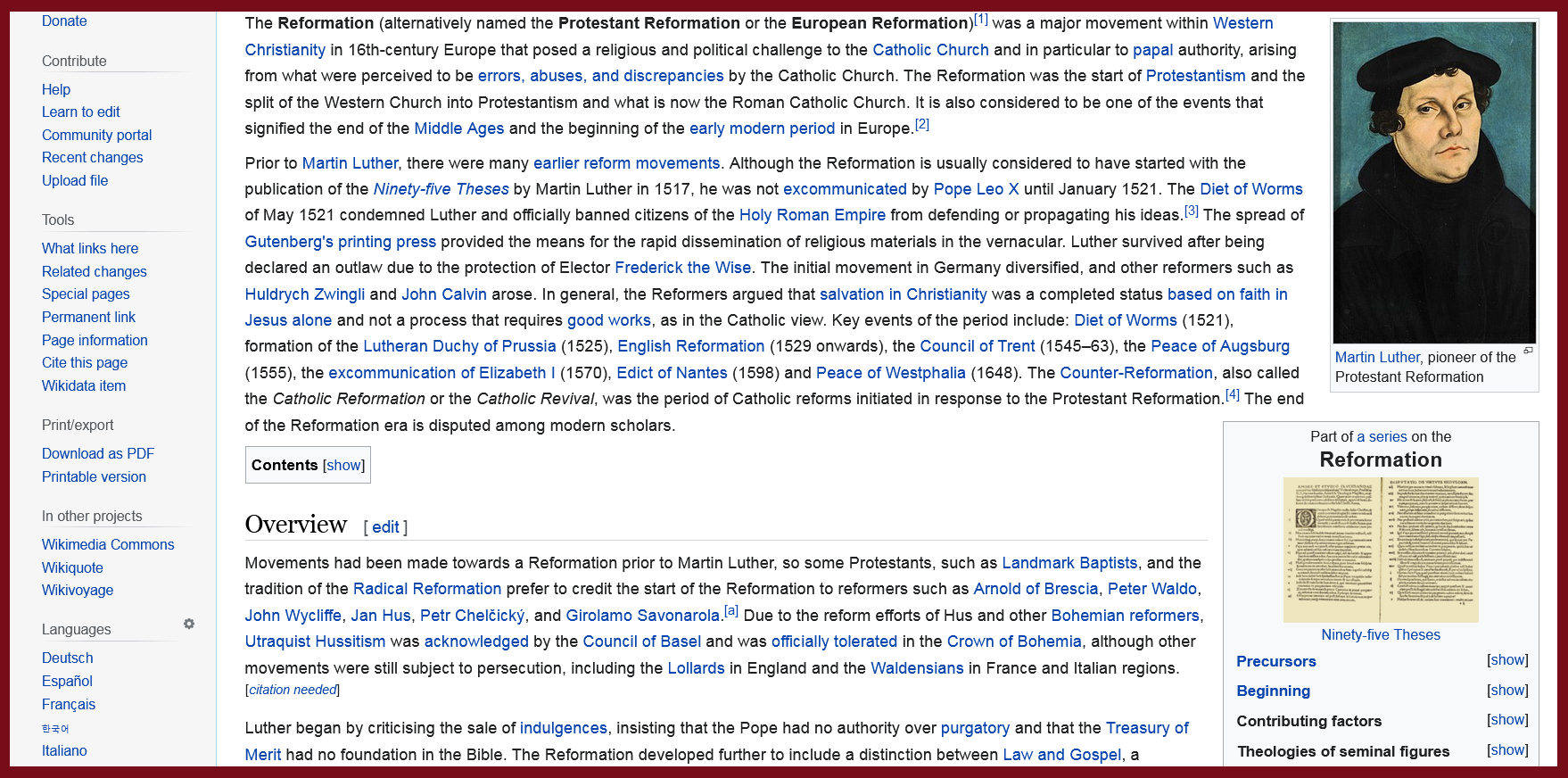Image resolution: width=1568 pixels, height=778 pixels.
Task: Open footnote reference [2]
Action: (x=922, y=124)
